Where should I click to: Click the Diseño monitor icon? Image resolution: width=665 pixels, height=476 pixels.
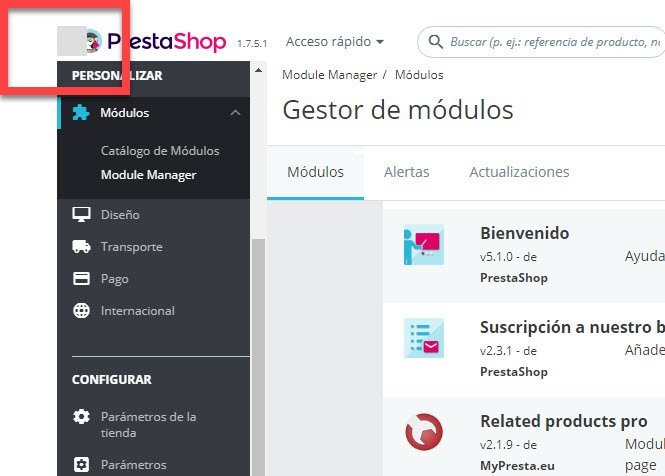[81, 214]
